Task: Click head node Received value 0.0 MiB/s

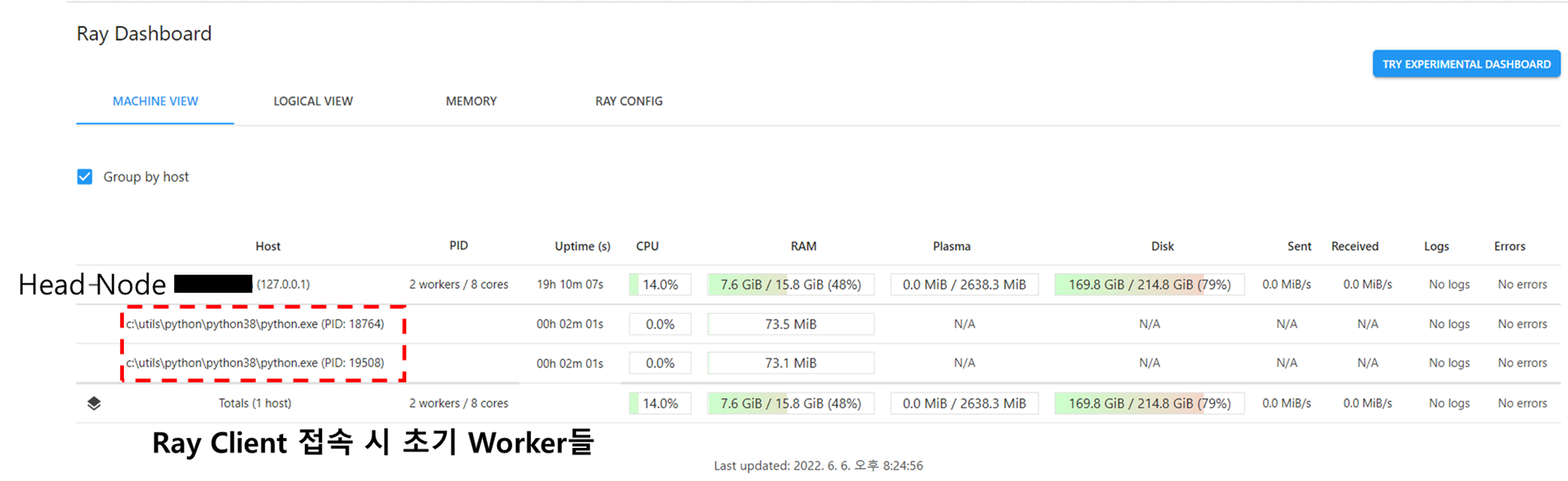Action: click(1367, 285)
